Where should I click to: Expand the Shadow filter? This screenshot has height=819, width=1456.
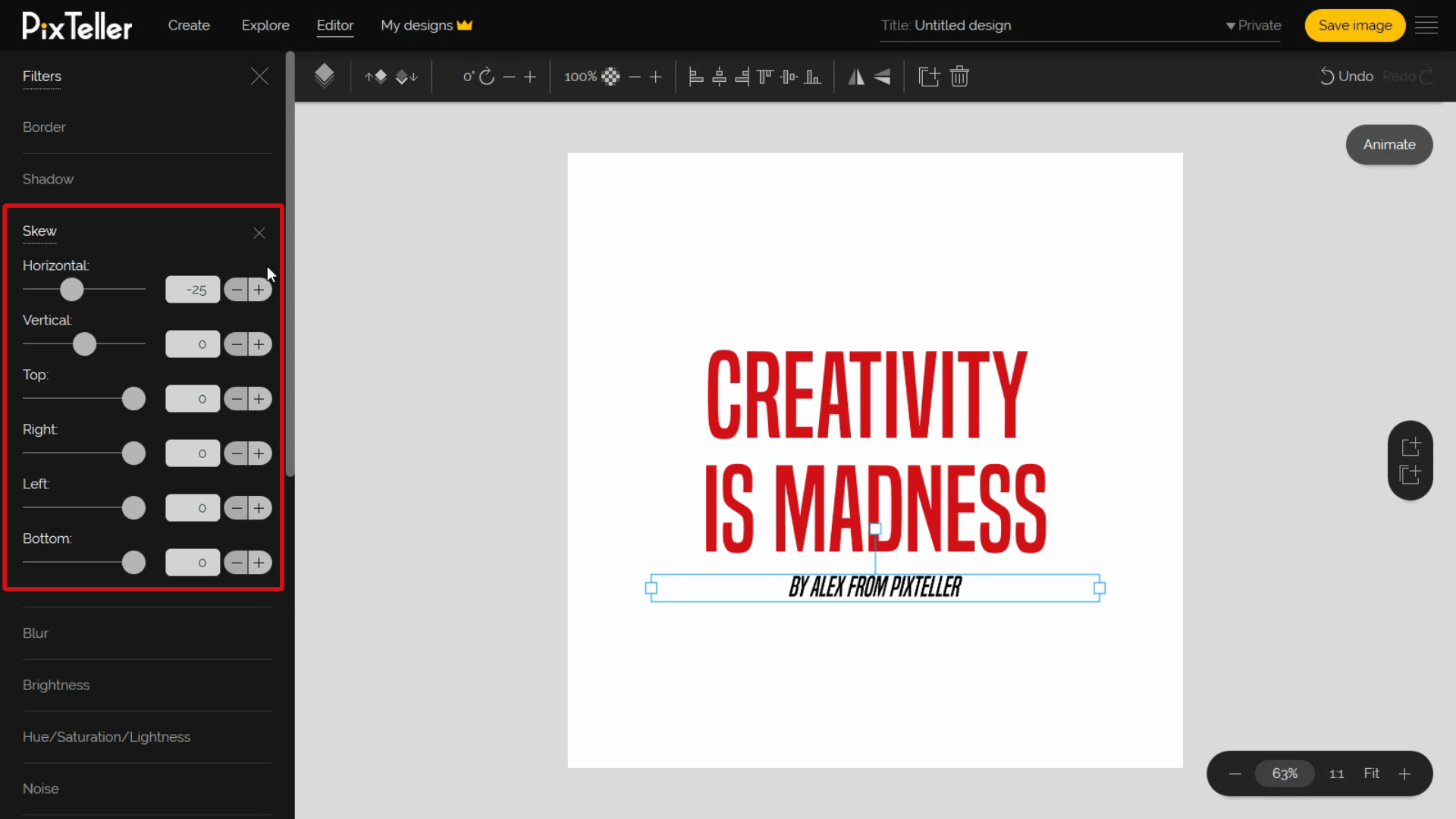pos(48,179)
